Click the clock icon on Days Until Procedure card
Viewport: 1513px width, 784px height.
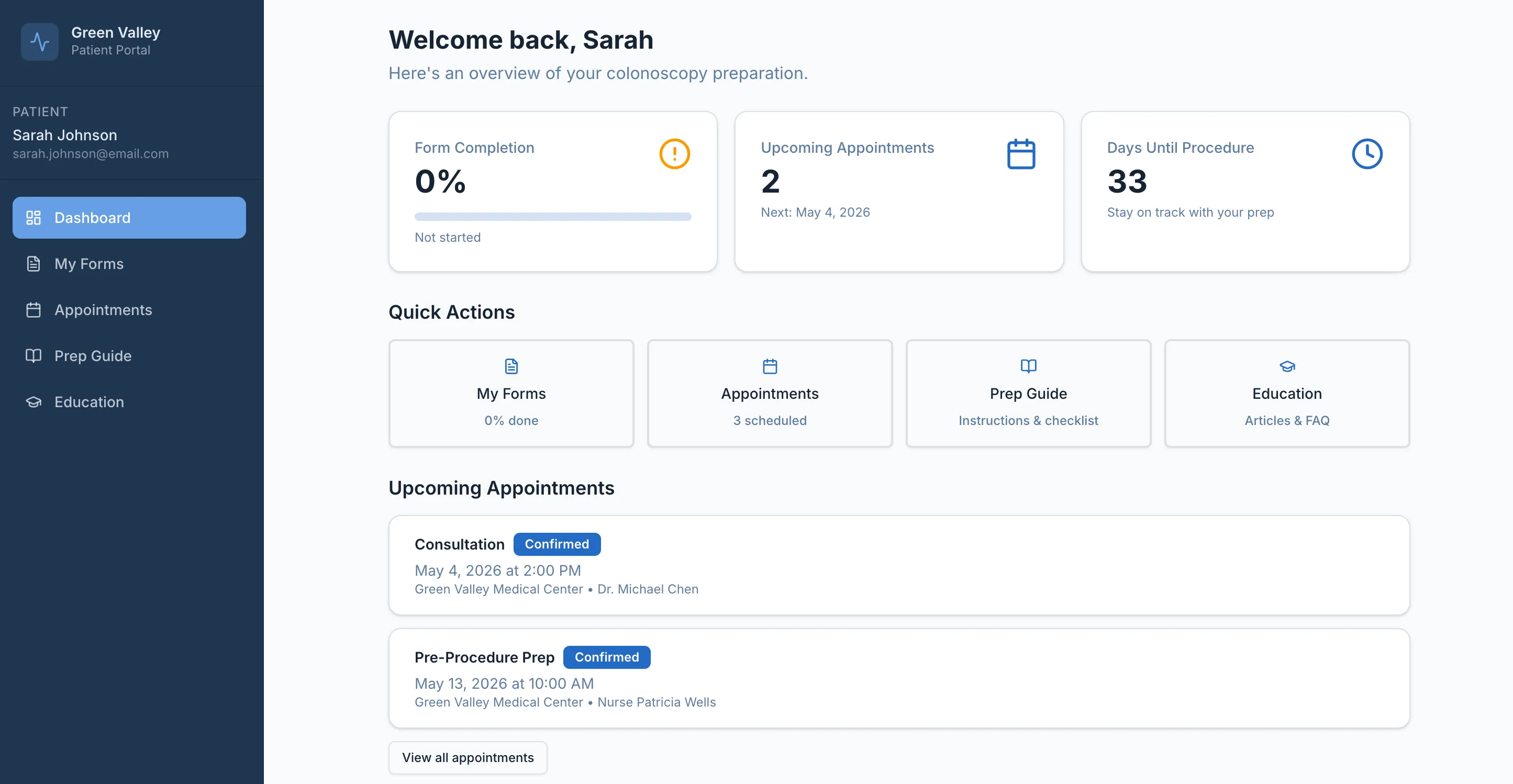(x=1367, y=153)
